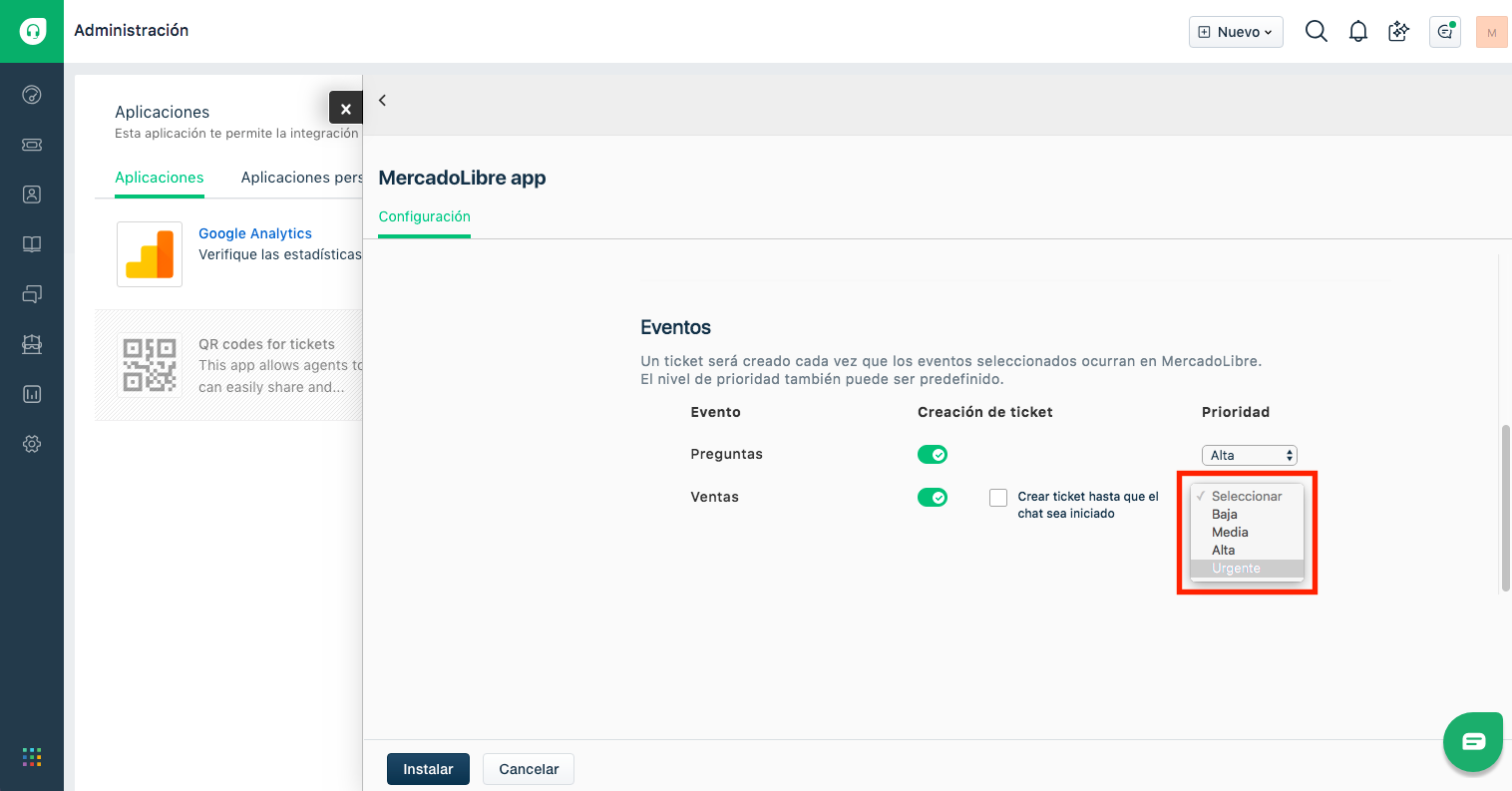Screen dimensions: 1512x791
Task: Go back using the left chevron
Action: click(x=382, y=100)
